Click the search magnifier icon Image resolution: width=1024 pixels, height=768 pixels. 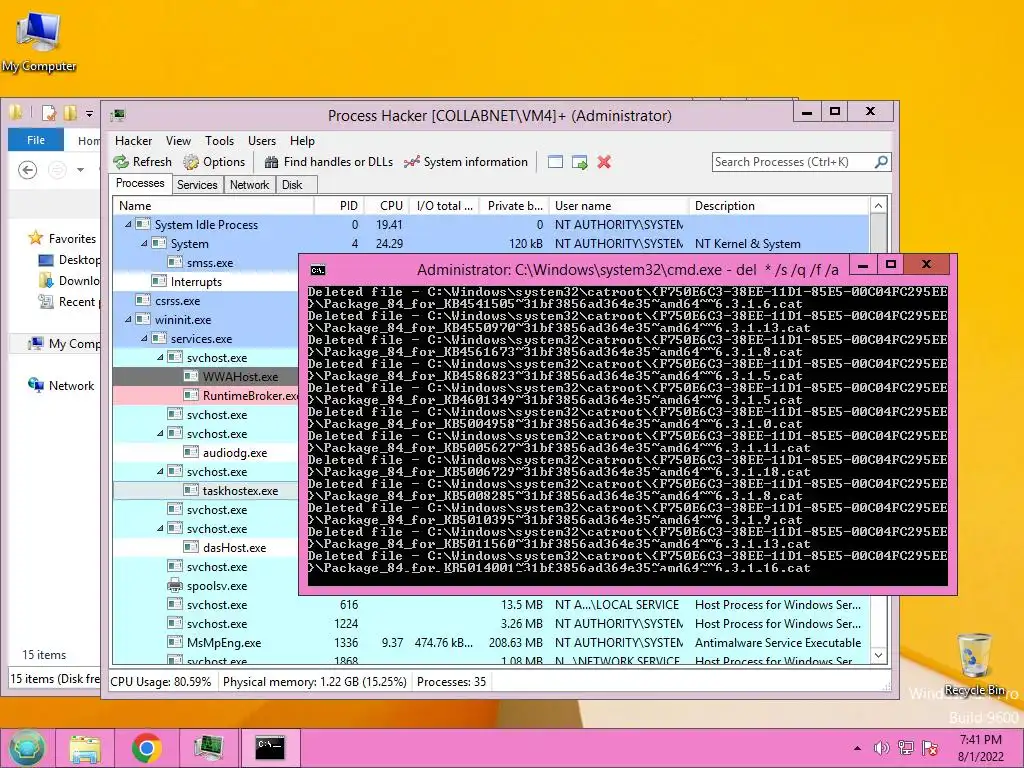881,161
